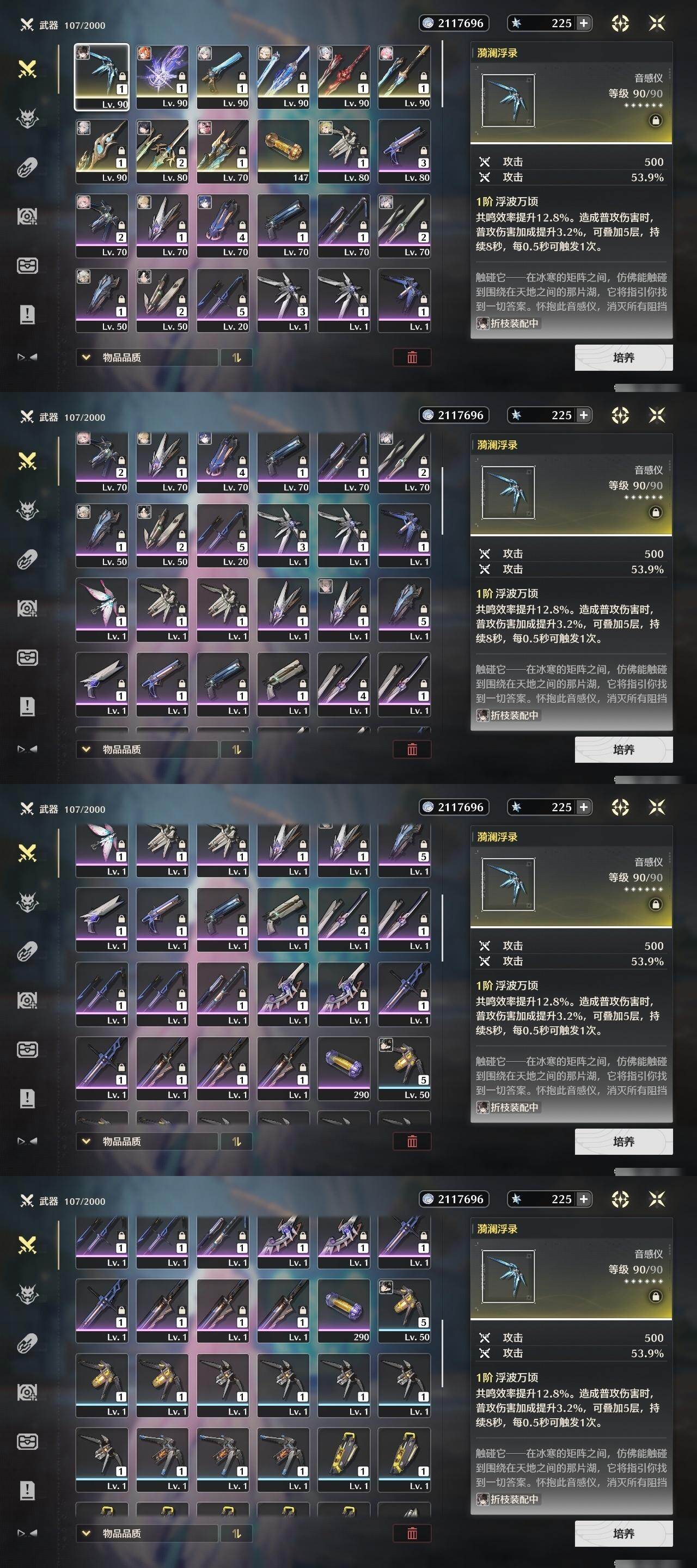697x1568 pixels.
Task: Open the circular four-arrow icon beside the topmost 225
Action: point(620,23)
